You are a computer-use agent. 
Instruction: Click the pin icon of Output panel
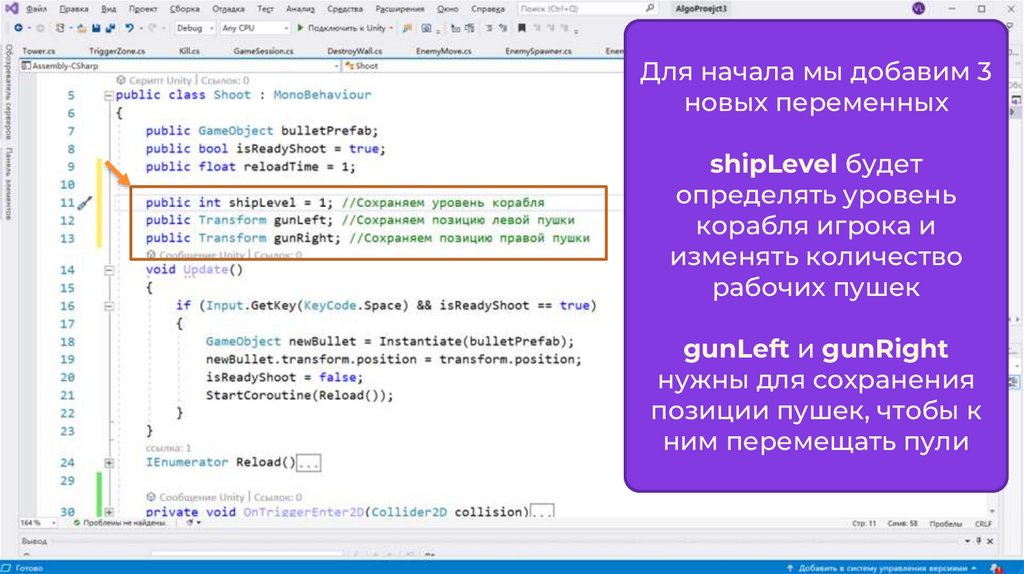coord(978,541)
